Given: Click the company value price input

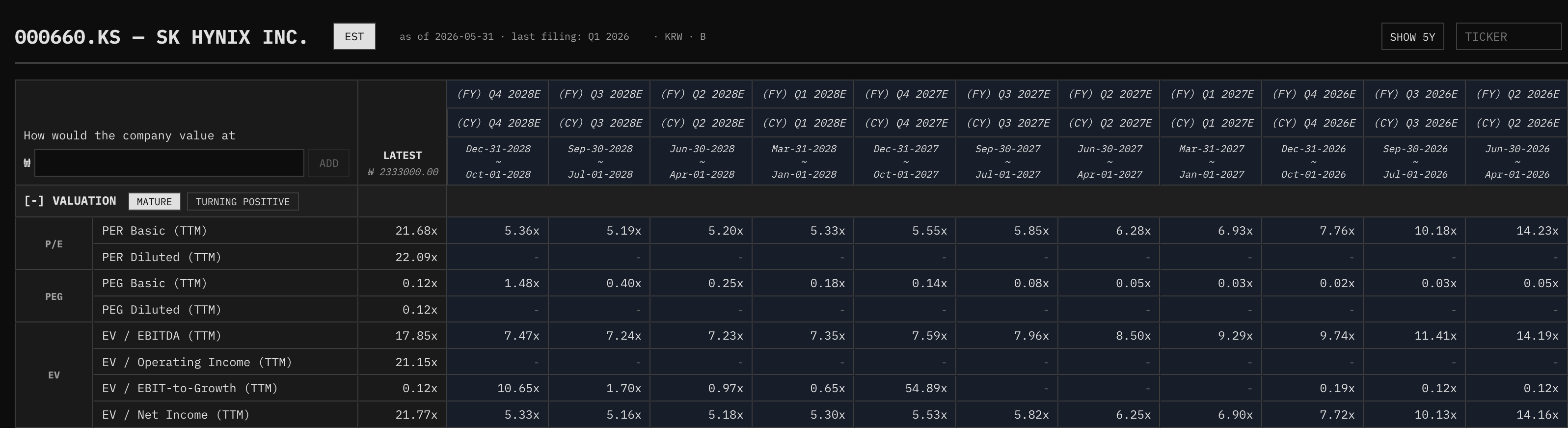Looking at the screenshot, I should coord(169,163).
